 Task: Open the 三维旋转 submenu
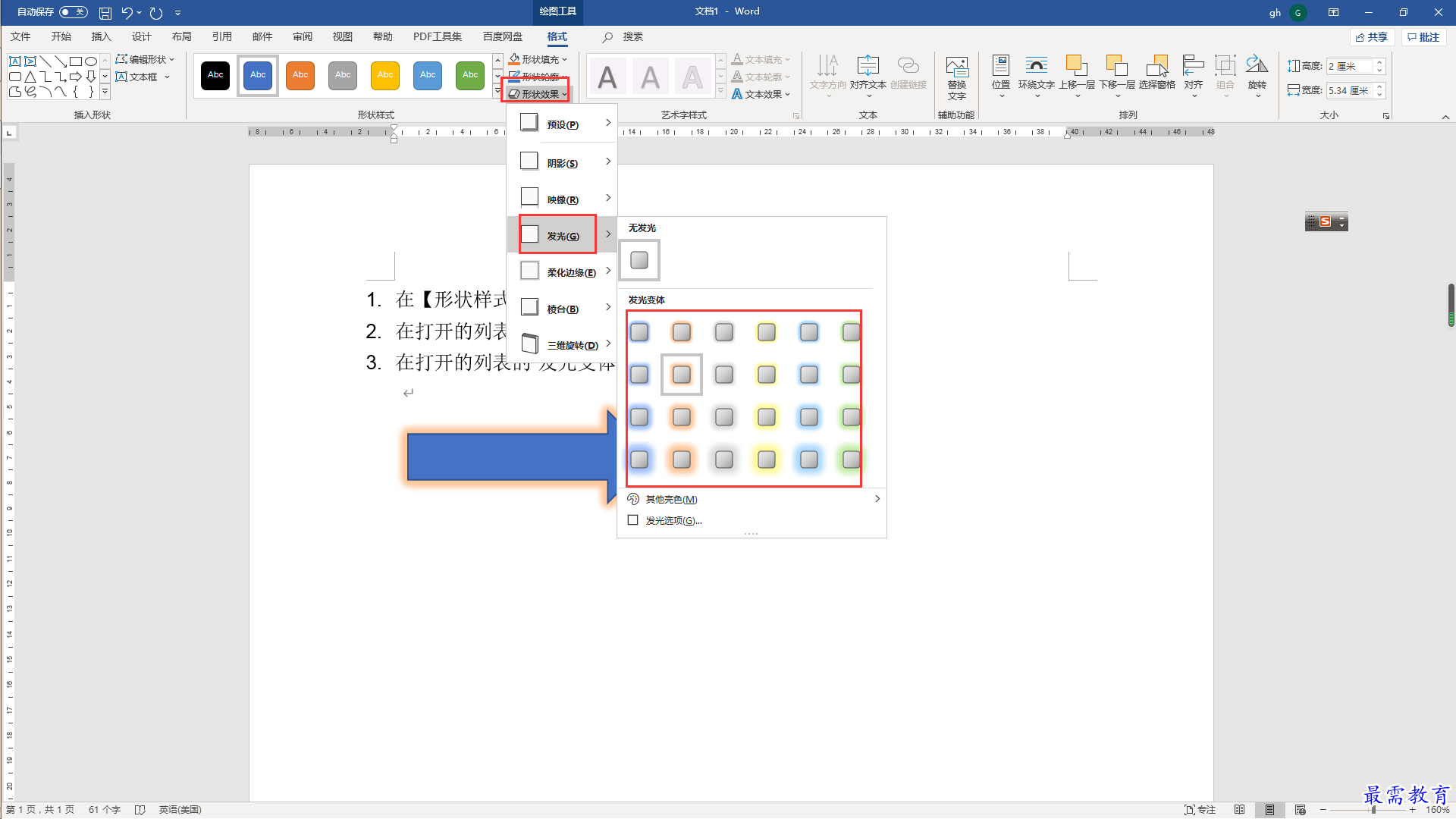point(562,344)
